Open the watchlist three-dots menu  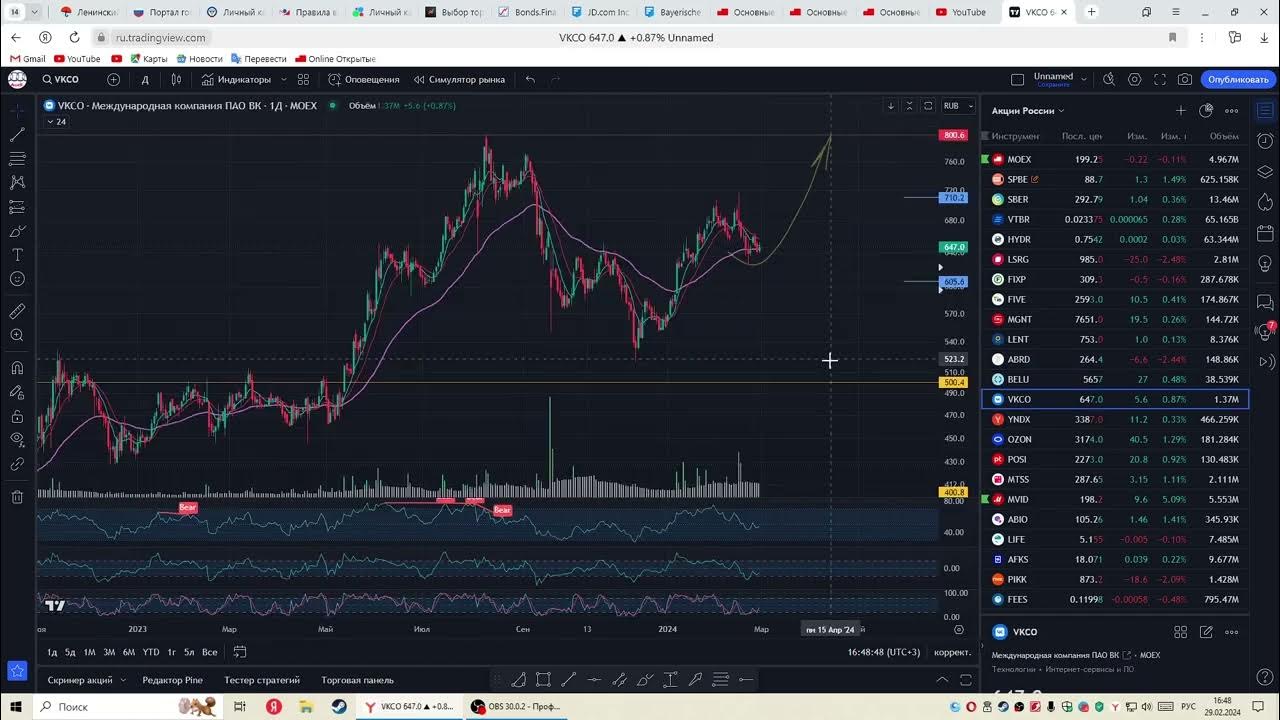click(1232, 110)
